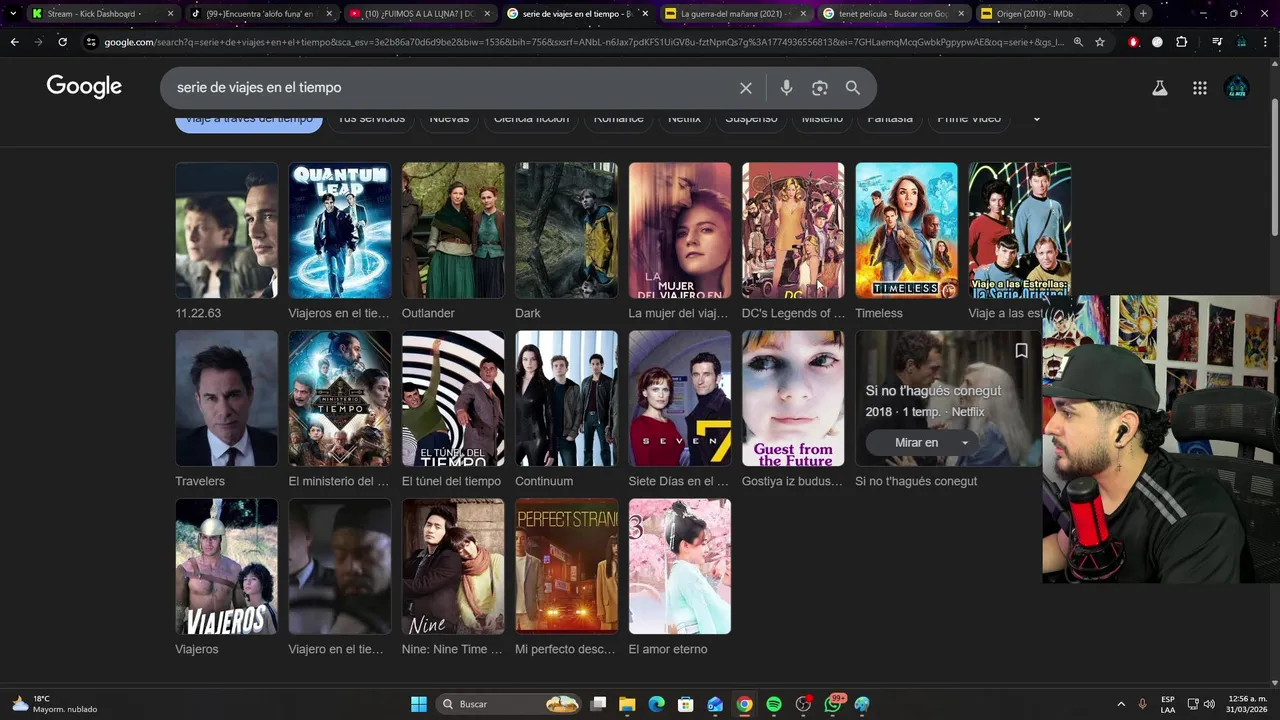This screenshot has width=1280, height=720.
Task: Open the Google apps grid
Action: 1200,88
